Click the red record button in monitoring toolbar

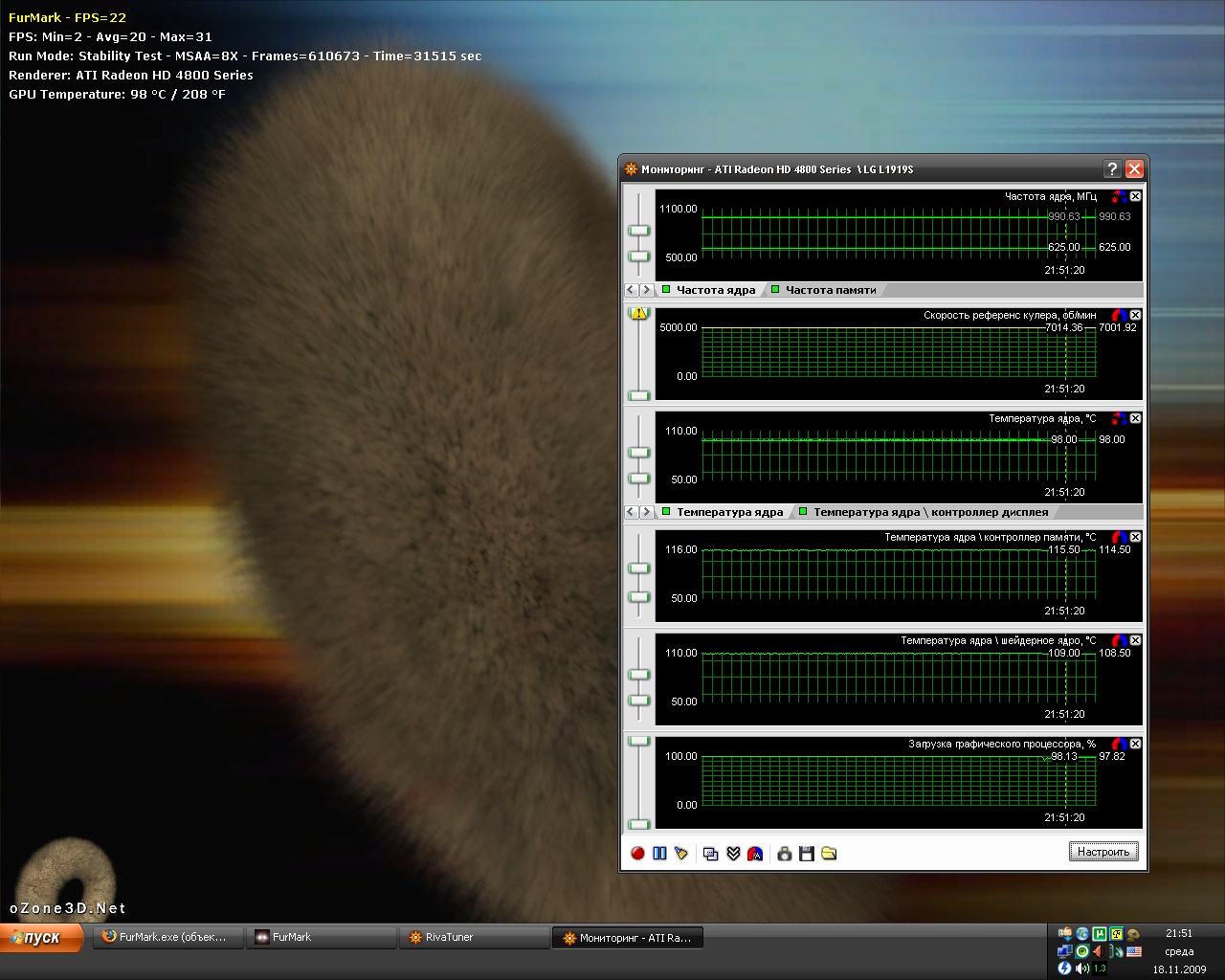(x=637, y=854)
